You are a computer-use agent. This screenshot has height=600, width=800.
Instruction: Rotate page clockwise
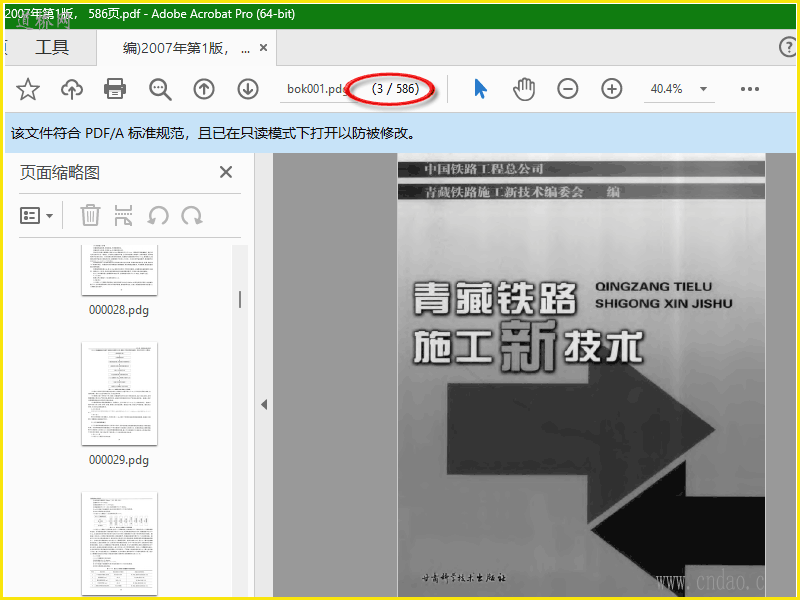tap(192, 215)
